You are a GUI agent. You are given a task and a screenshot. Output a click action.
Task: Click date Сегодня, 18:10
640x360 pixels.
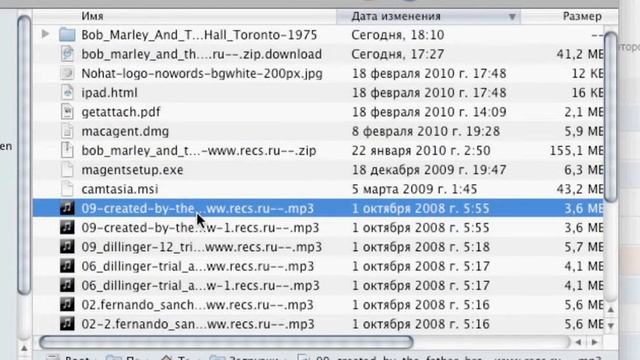pos(398,35)
